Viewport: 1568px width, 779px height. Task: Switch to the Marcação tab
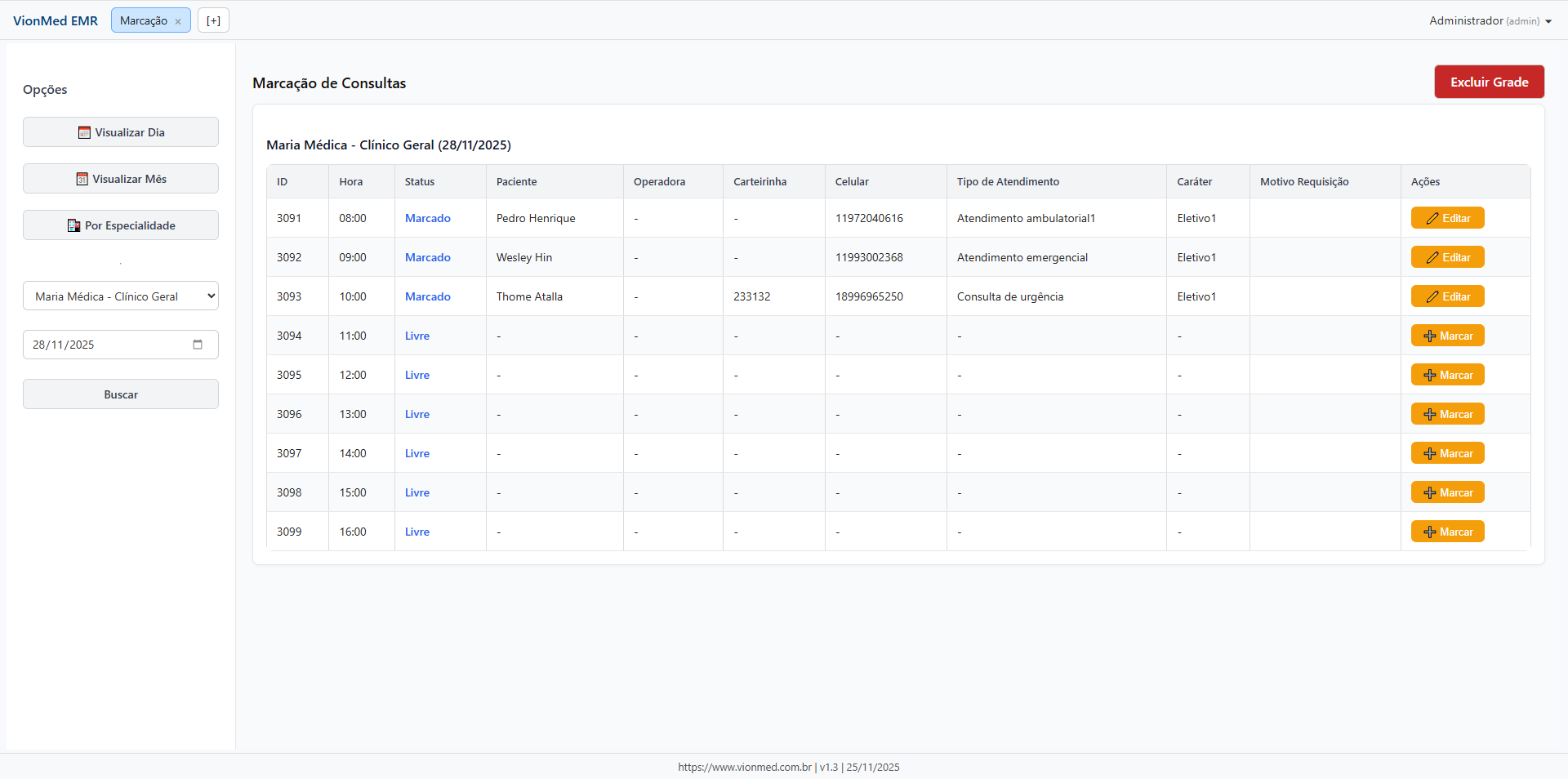(x=143, y=20)
